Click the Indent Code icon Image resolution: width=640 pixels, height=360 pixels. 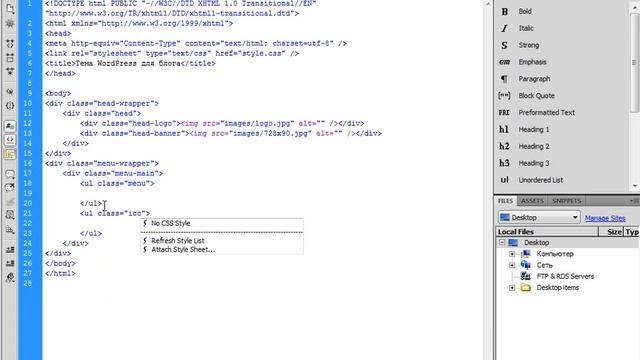coord(10,249)
